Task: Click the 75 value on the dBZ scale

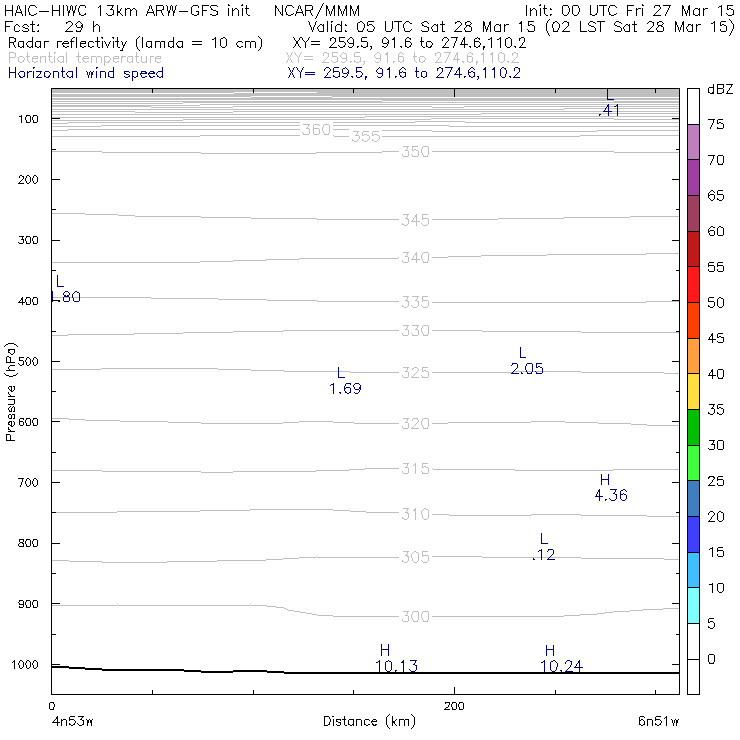Action: (x=716, y=124)
